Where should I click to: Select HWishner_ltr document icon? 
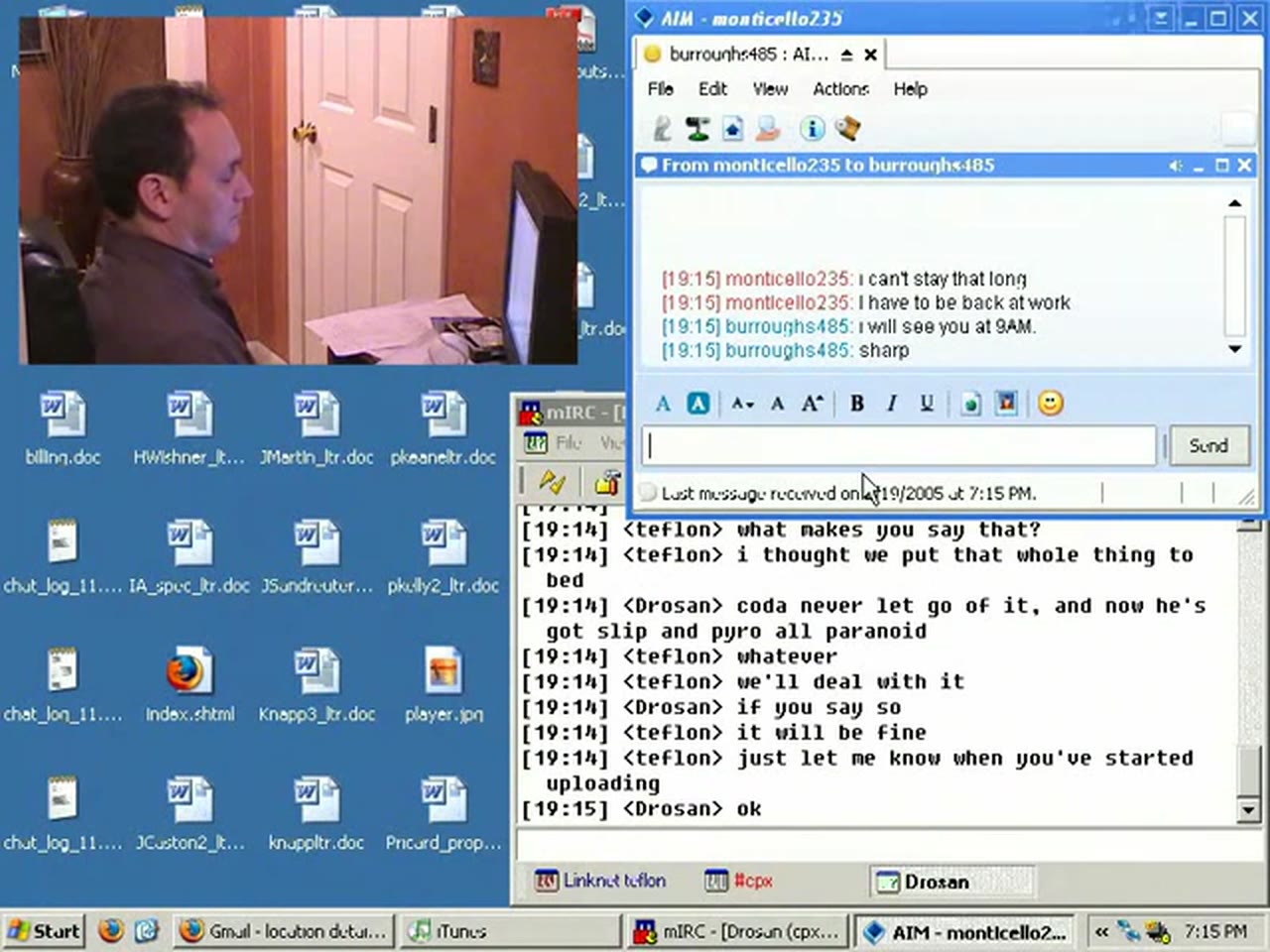[x=189, y=428]
